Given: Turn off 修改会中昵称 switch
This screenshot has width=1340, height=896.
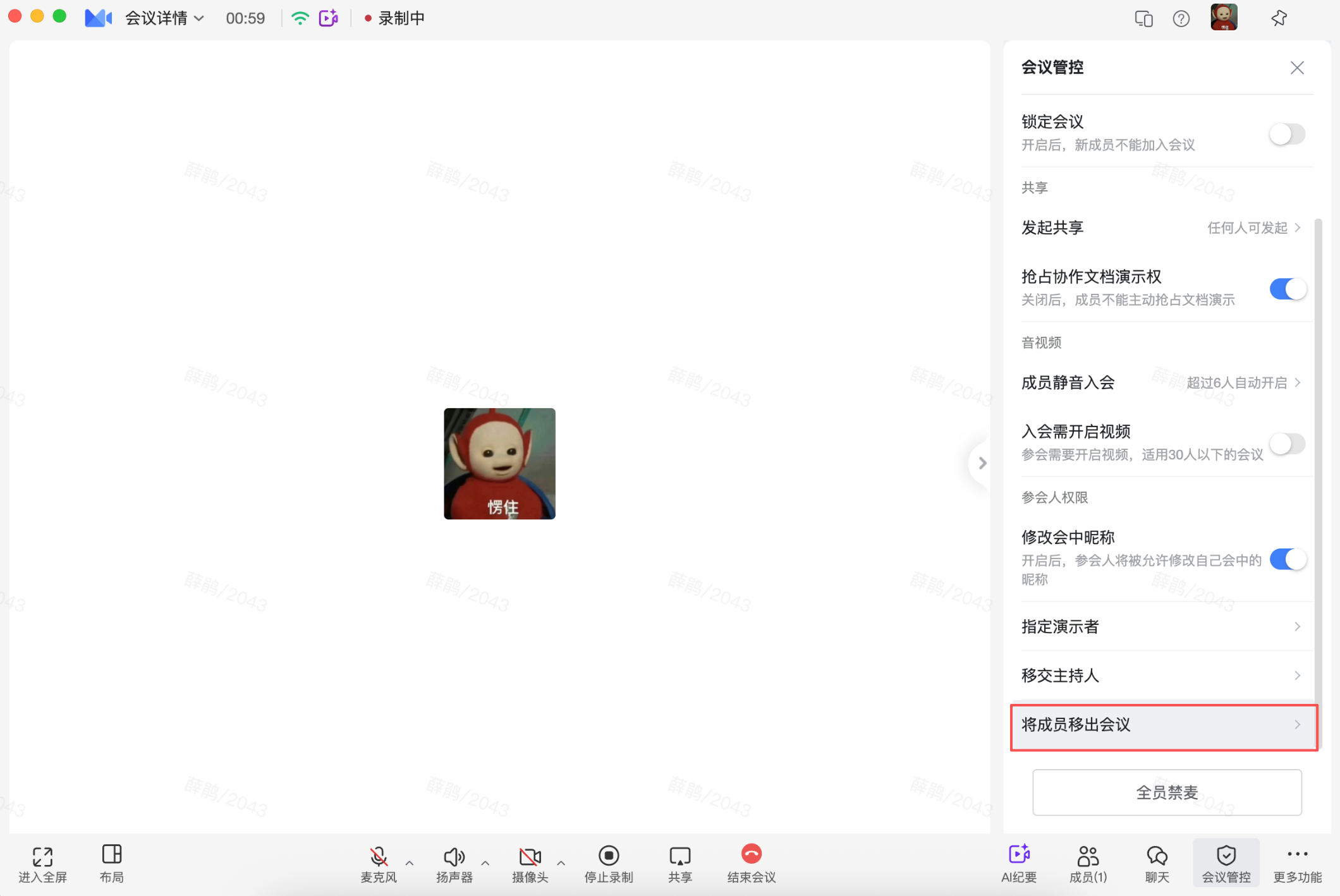Looking at the screenshot, I should [1288, 559].
